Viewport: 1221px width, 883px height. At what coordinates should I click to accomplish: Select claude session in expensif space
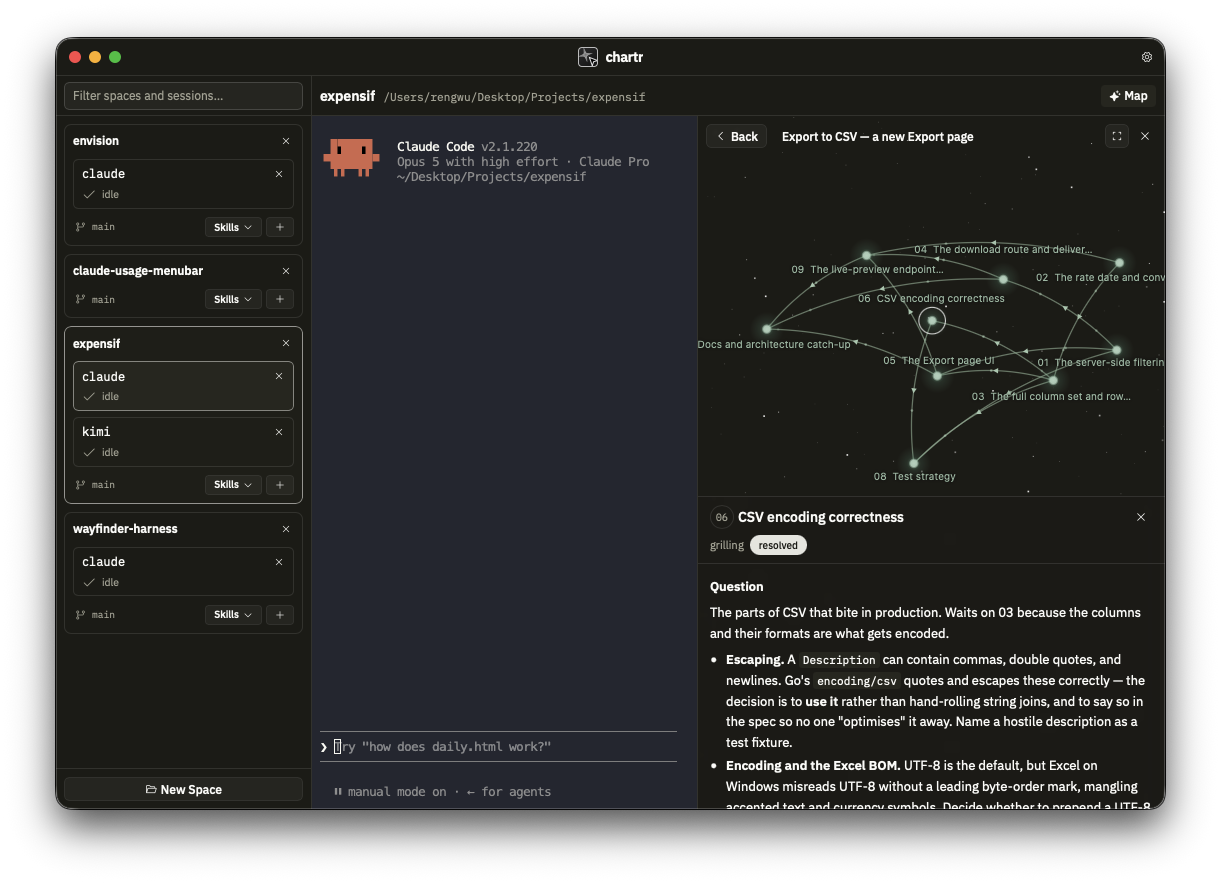(183, 386)
